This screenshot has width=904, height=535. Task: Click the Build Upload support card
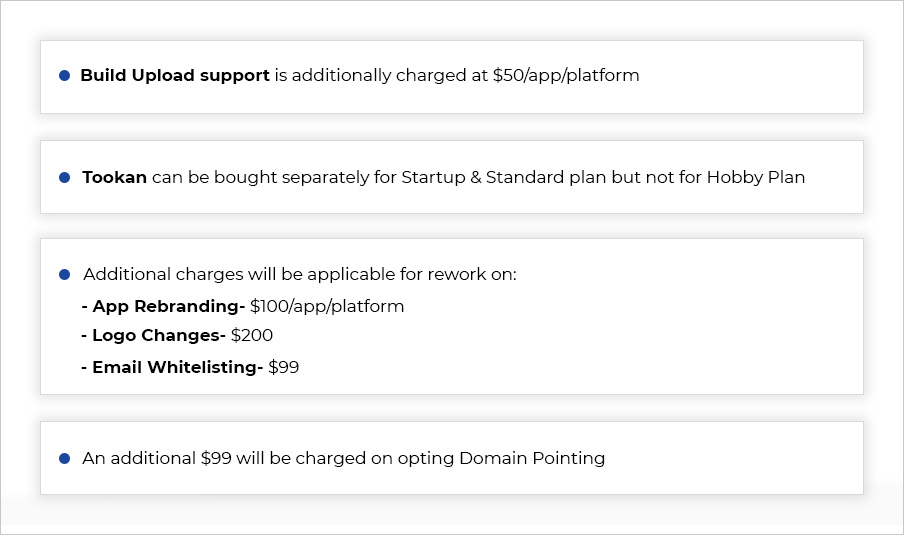452,77
